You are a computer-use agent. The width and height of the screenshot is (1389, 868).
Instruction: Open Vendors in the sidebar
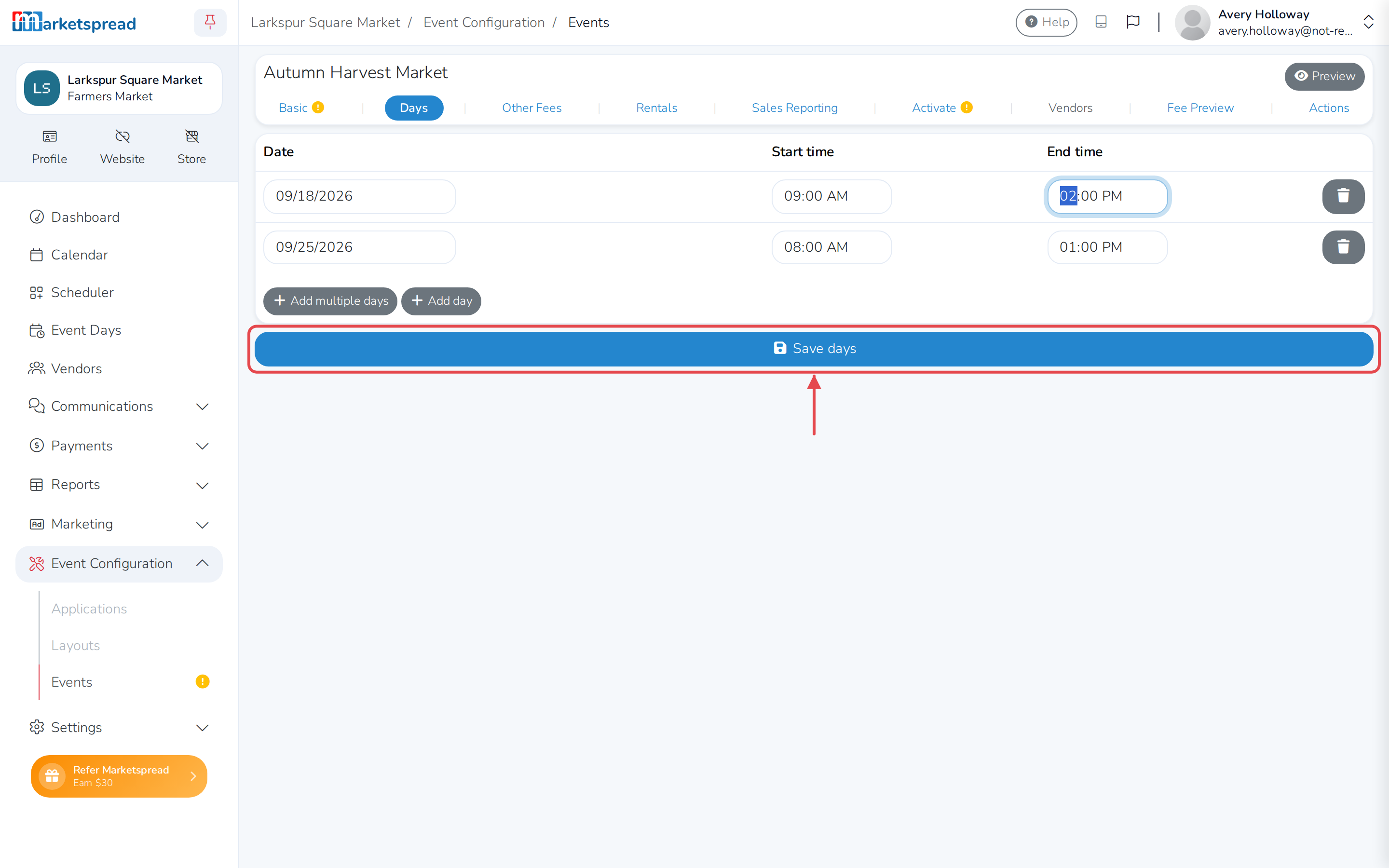pyautogui.click(x=119, y=368)
